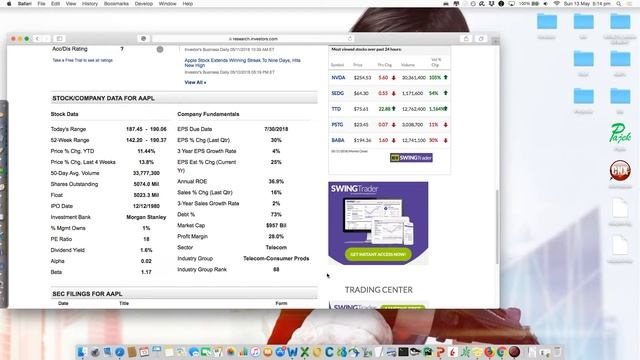Open the NVDA ticker link
Image resolution: width=640 pixels, height=360 pixels.
(x=338, y=78)
